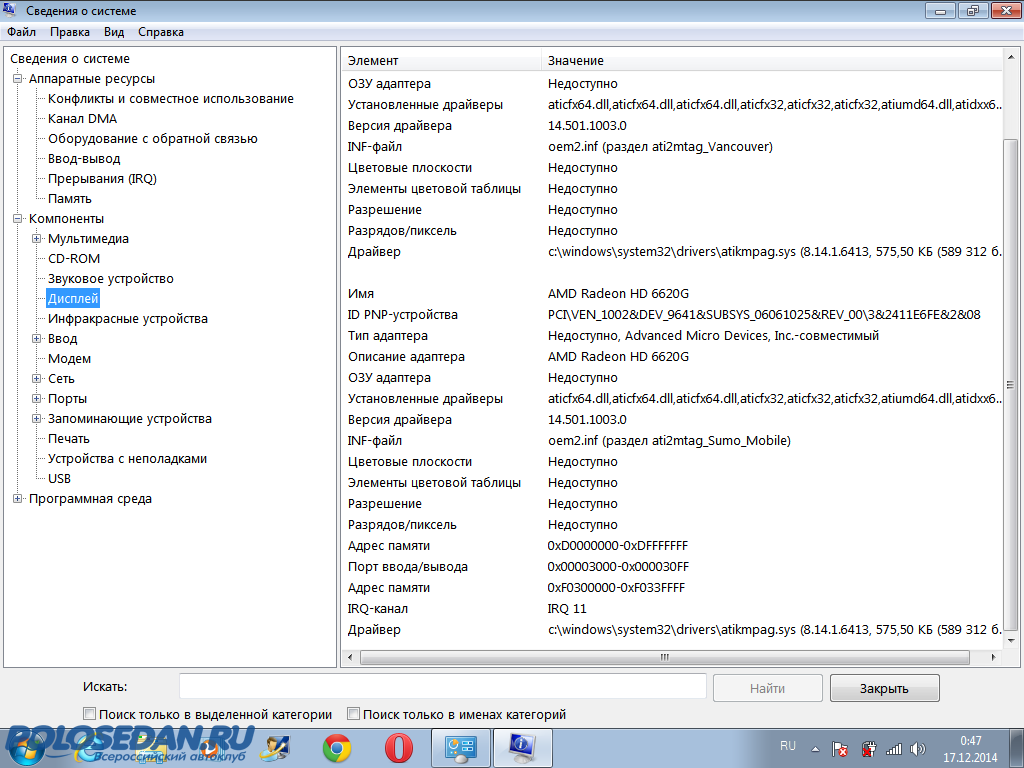Collapse the Аппаратные ресурсы tree node

pos(17,79)
